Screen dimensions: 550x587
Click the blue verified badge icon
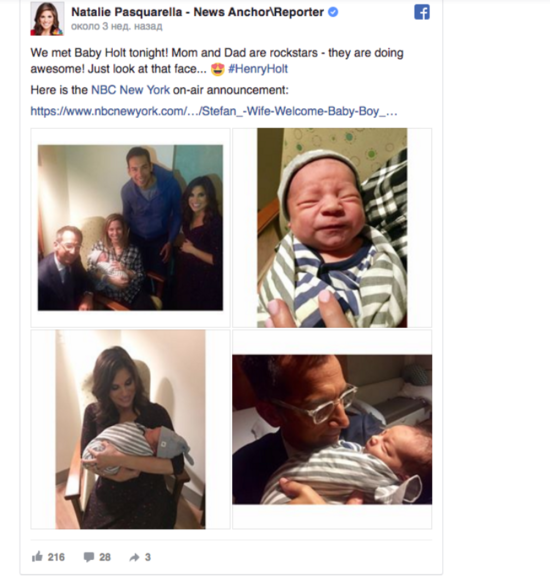pyautogui.click(x=333, y=12)
